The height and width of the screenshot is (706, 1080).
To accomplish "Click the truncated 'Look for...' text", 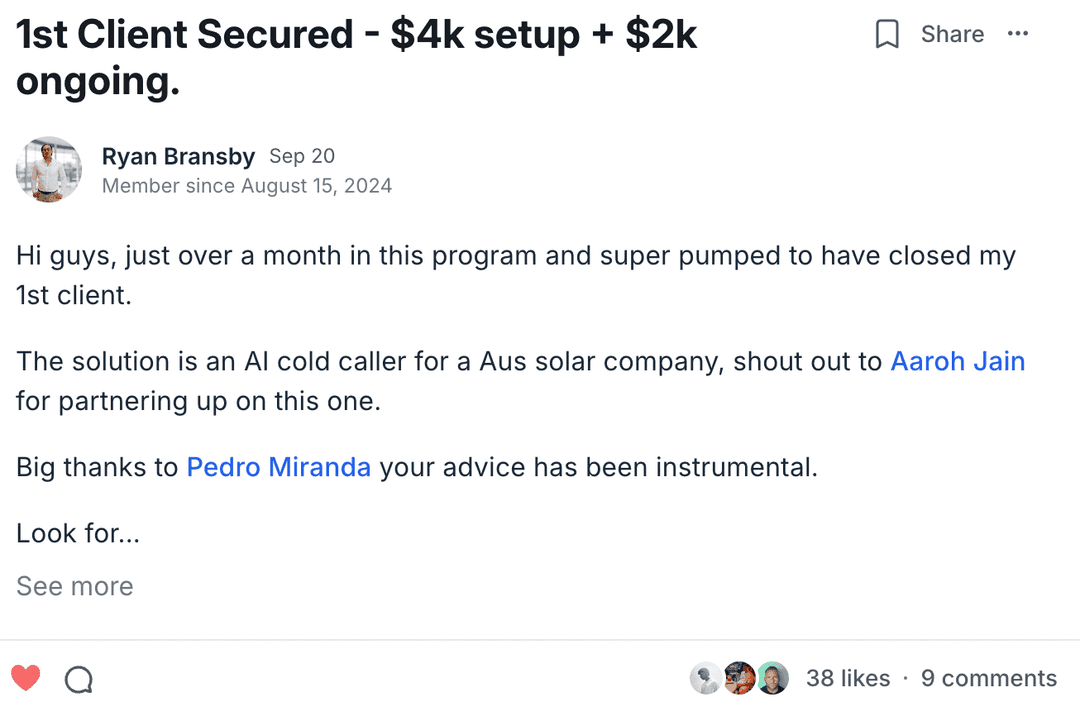I will coord(78,533).
